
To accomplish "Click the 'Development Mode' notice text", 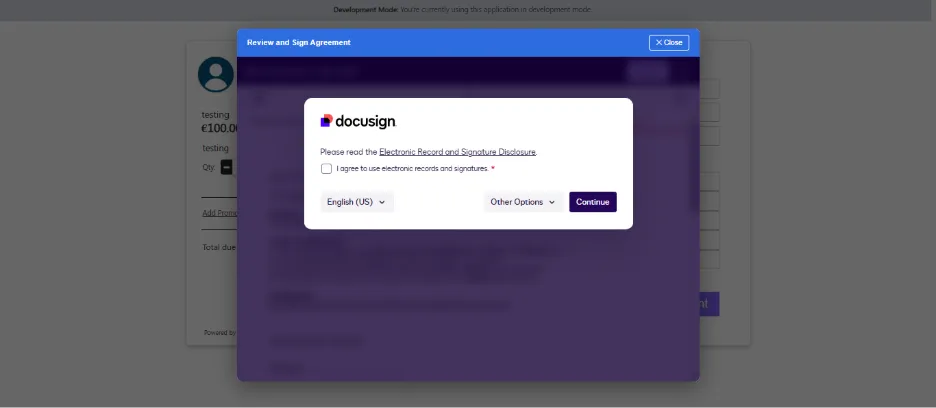I will (463, 10).
